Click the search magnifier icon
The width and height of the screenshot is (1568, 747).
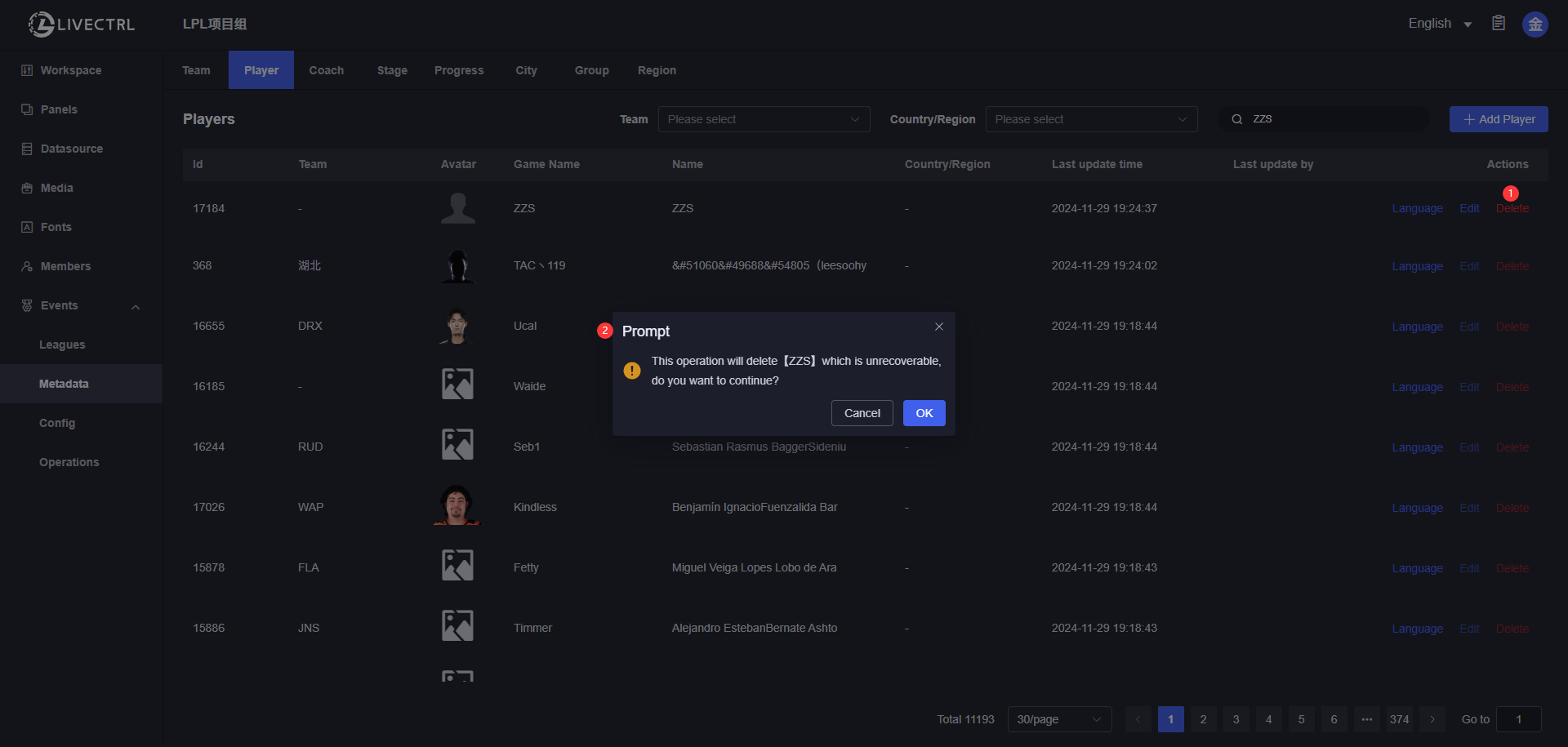click(x=1237, y=119)
